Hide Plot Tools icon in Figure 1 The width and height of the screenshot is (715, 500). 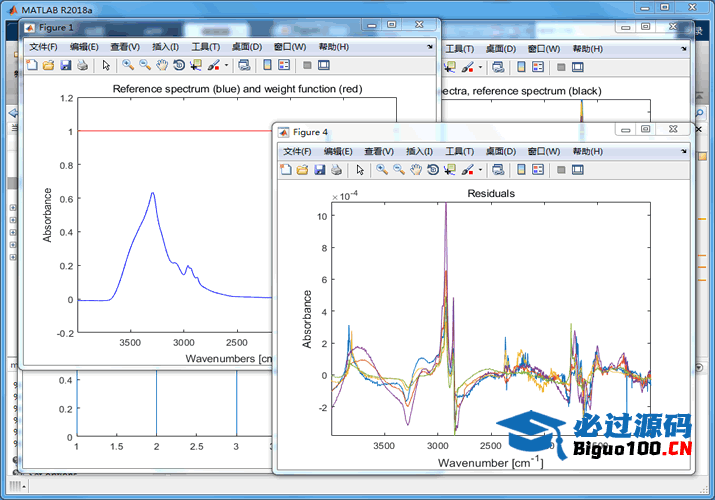(307, 65)
